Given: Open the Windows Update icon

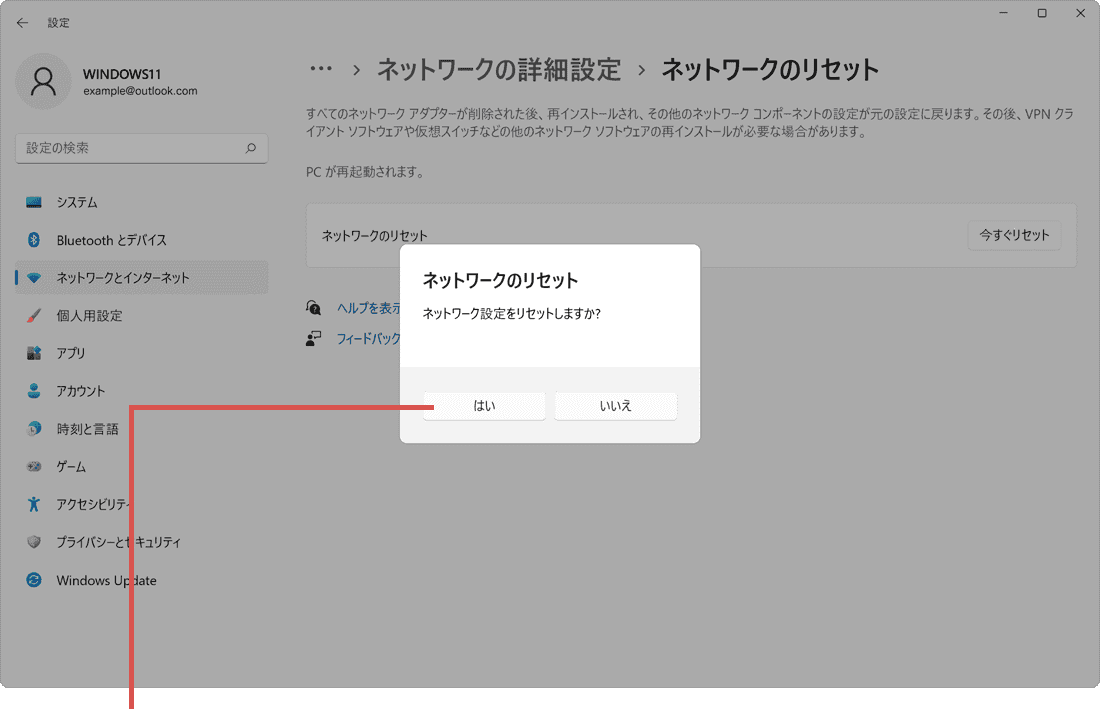Looking at the screenshot, I should [x=32, y=580].
